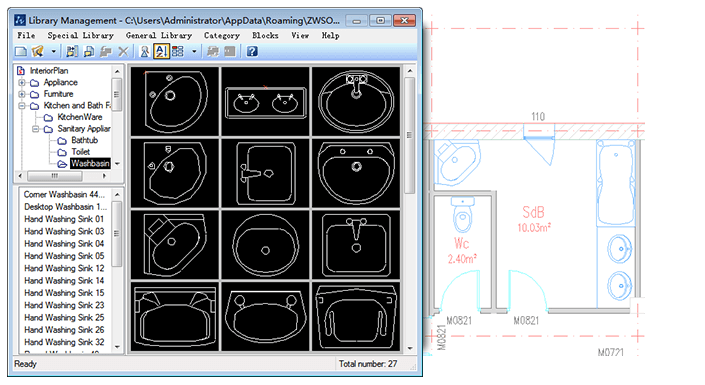Click the thumbnail layout grid icon
705x385 pixels.
pos(178,52)
